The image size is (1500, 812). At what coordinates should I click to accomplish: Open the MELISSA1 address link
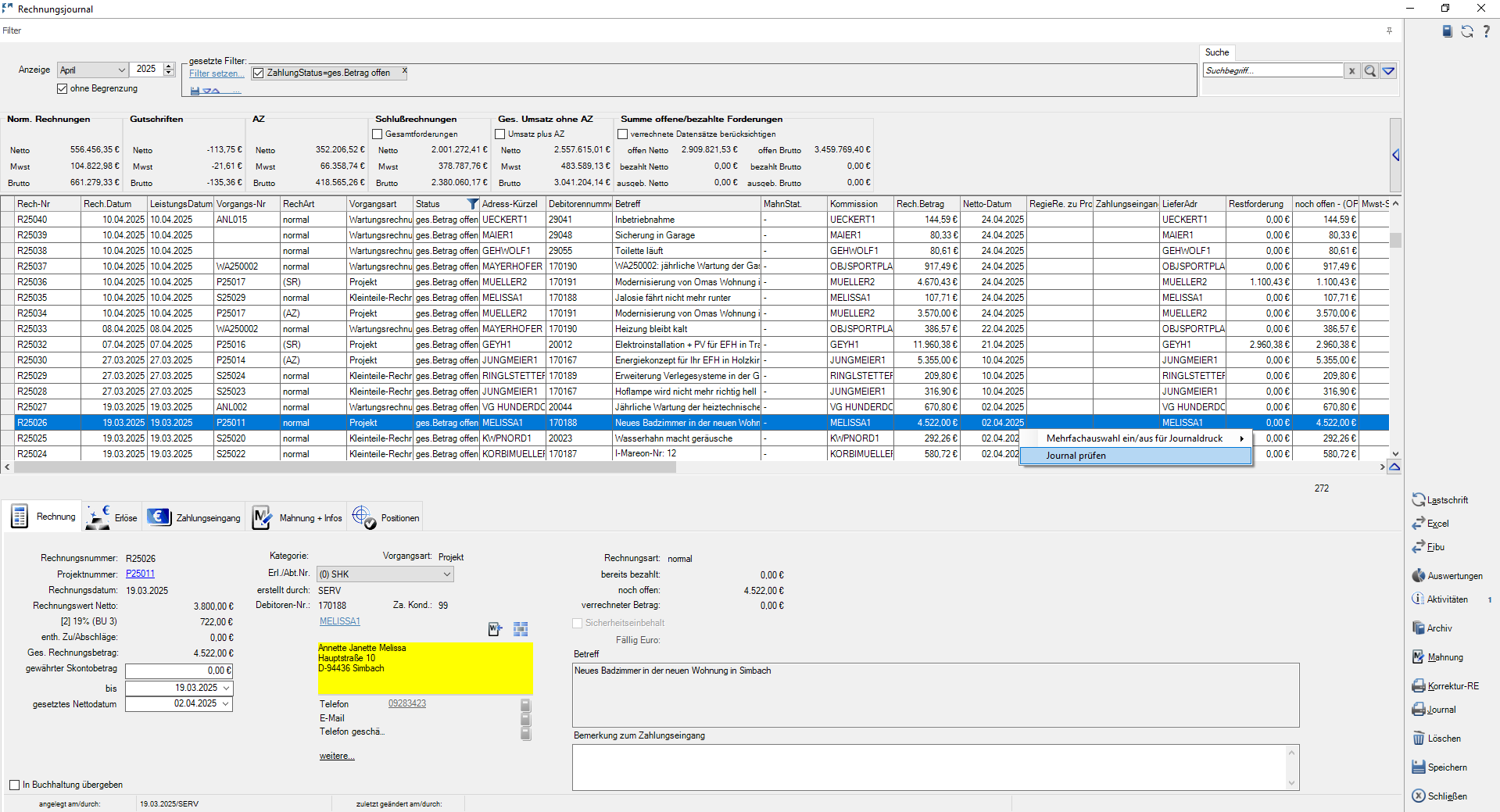pos(339,621)
